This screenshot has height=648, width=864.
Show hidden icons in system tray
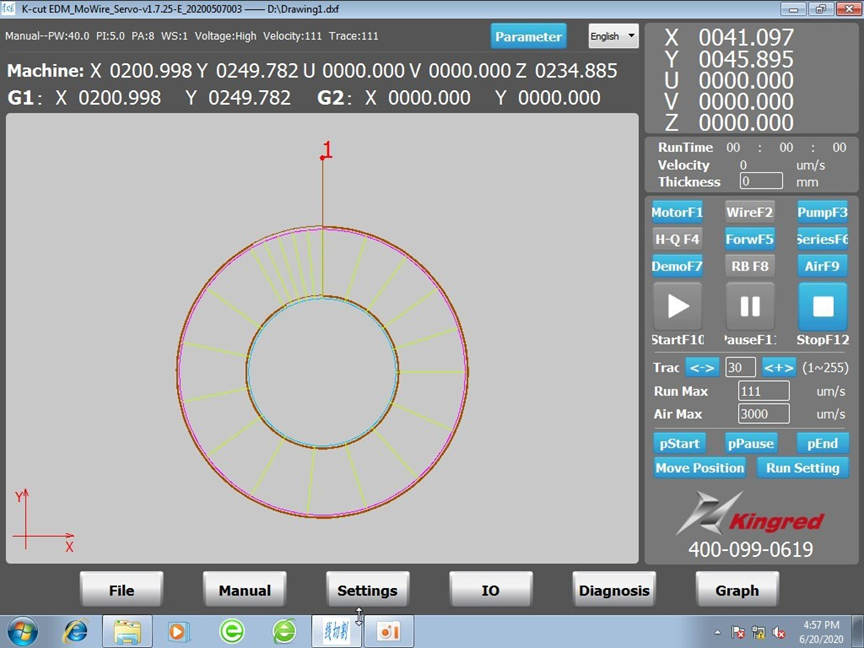tap(717, 632)
